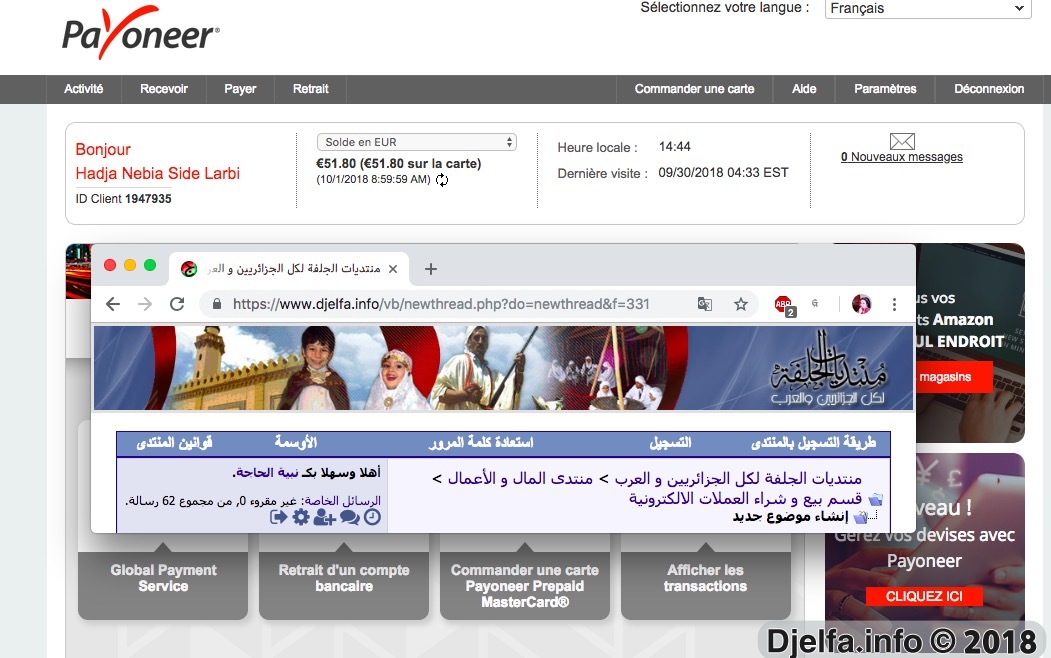Open the forum chat bubbles icon
Screen dimensions: 1051x658
pos(349,517)
